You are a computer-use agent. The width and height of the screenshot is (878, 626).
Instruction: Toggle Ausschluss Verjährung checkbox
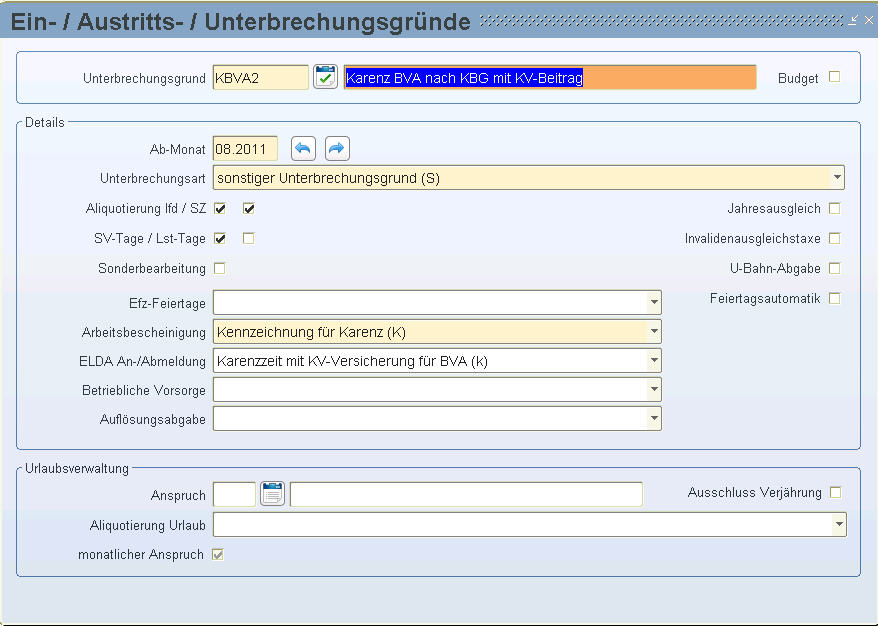pos(834,493)
